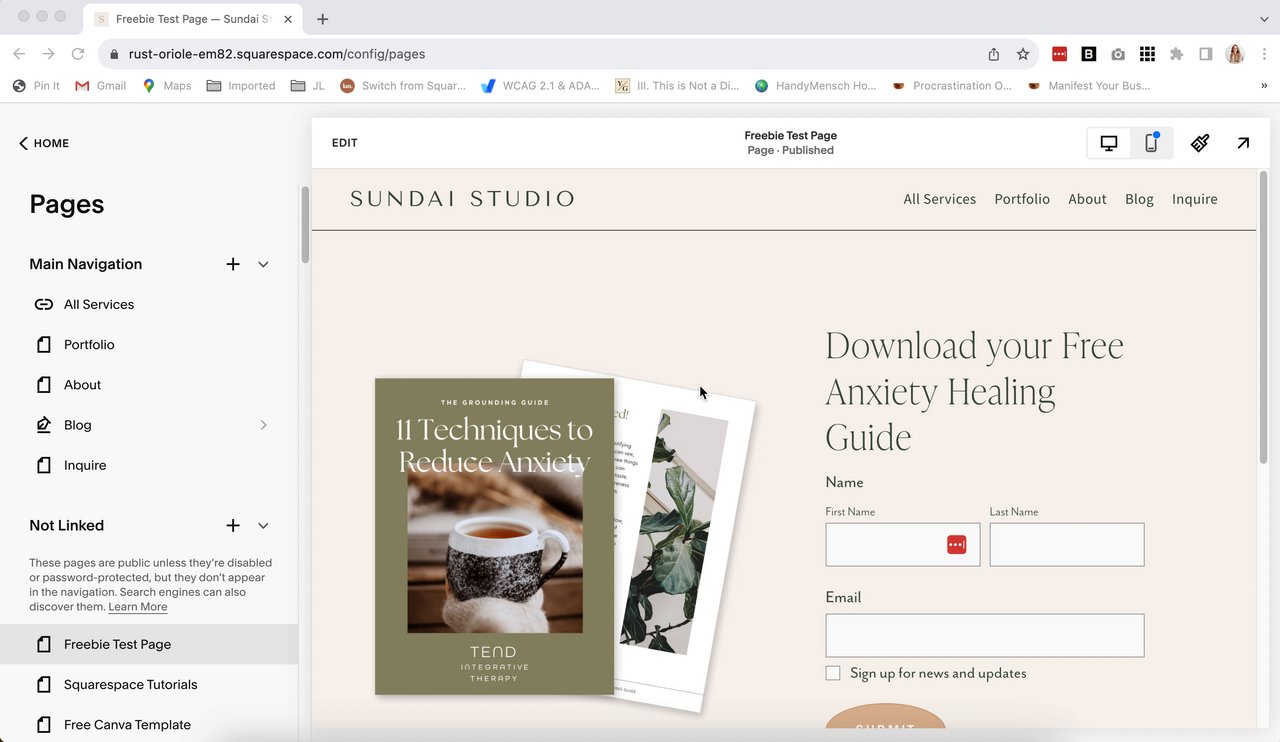This screenshot has width=1280, height=742.
Task: Open the Chrome profile avatar
Action: tap(1235, 54)
